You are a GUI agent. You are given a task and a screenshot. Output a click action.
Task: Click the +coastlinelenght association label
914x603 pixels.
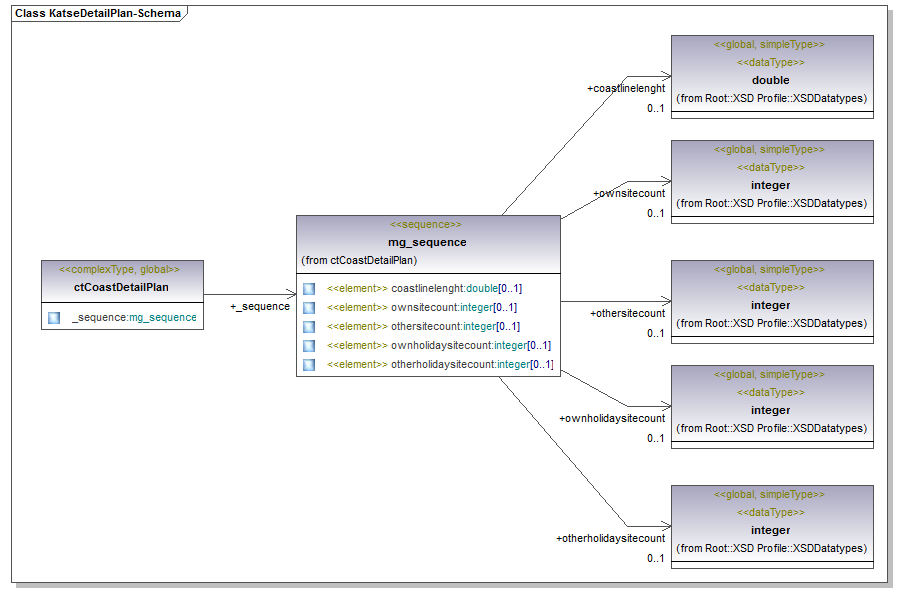coord(625,89)
